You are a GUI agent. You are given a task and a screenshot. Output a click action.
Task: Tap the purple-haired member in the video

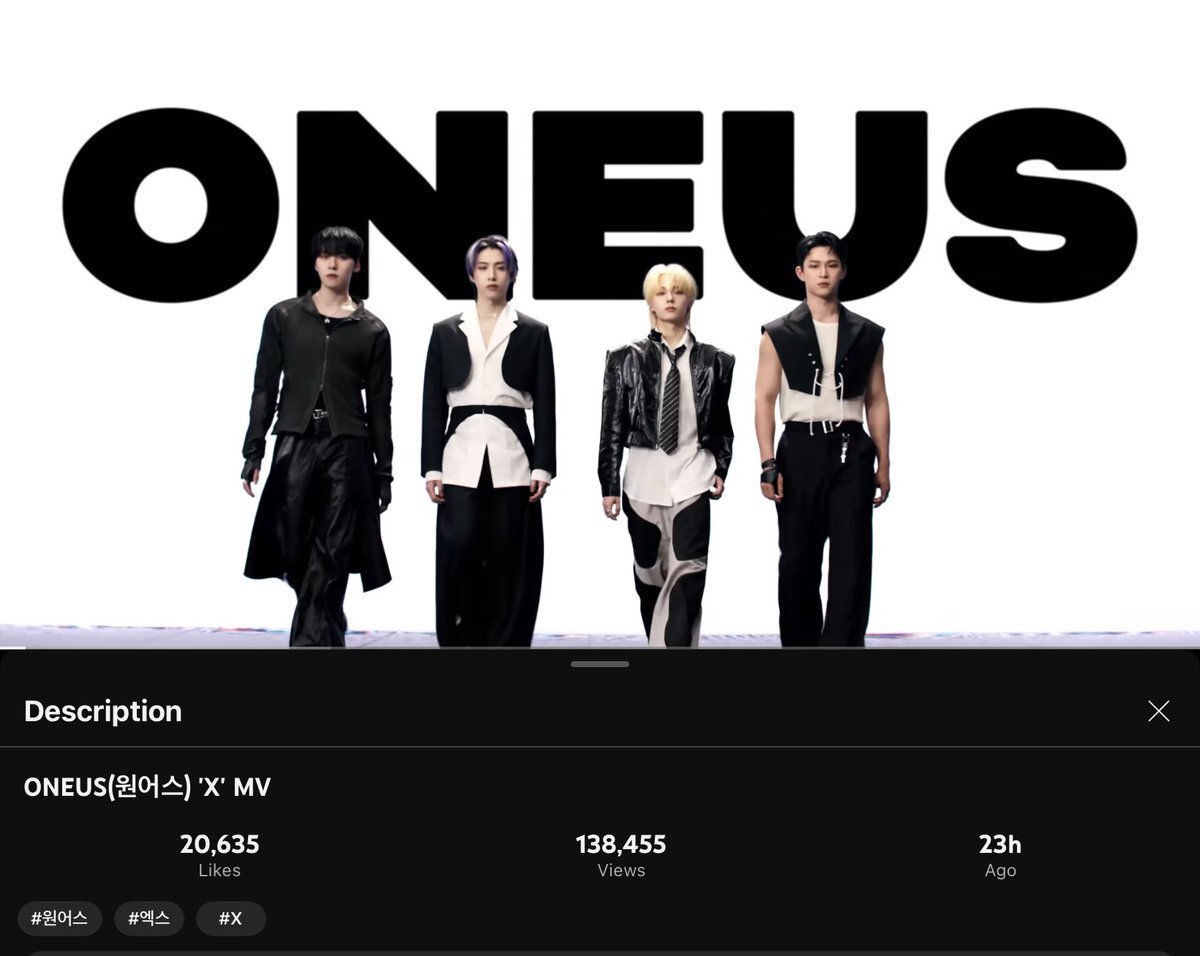click(x=488, y=440)
